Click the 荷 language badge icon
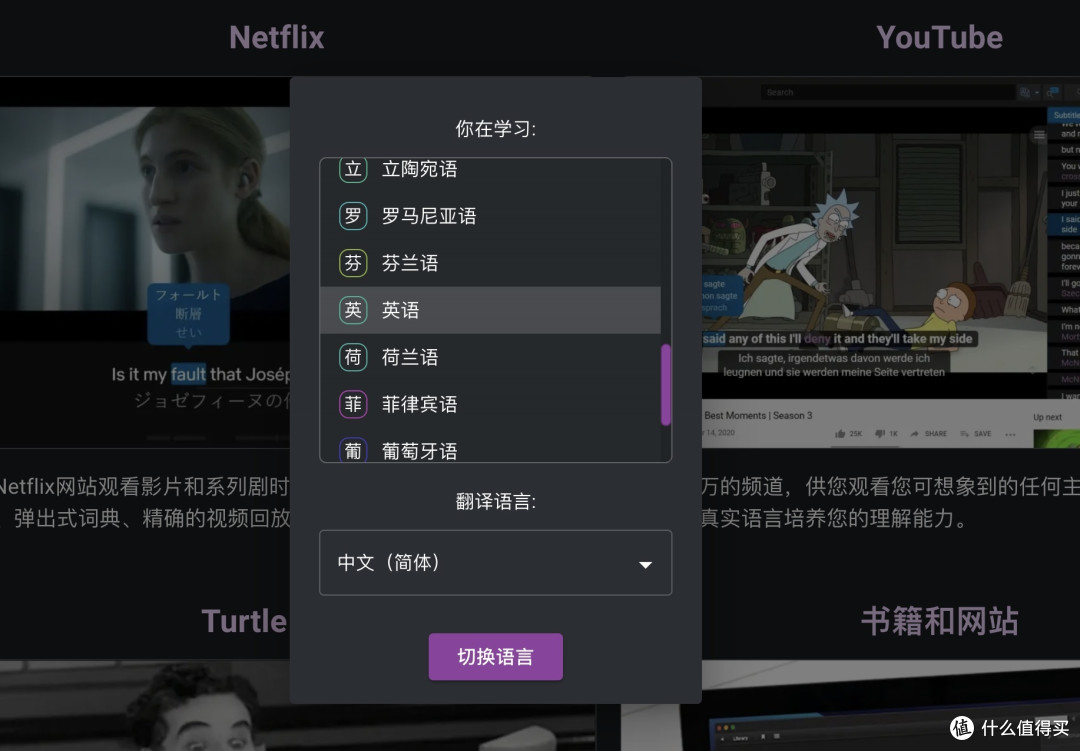Image resolution: width=1080 pixels, height=751 pixels. pyautogui.click(x=353, y=357)
